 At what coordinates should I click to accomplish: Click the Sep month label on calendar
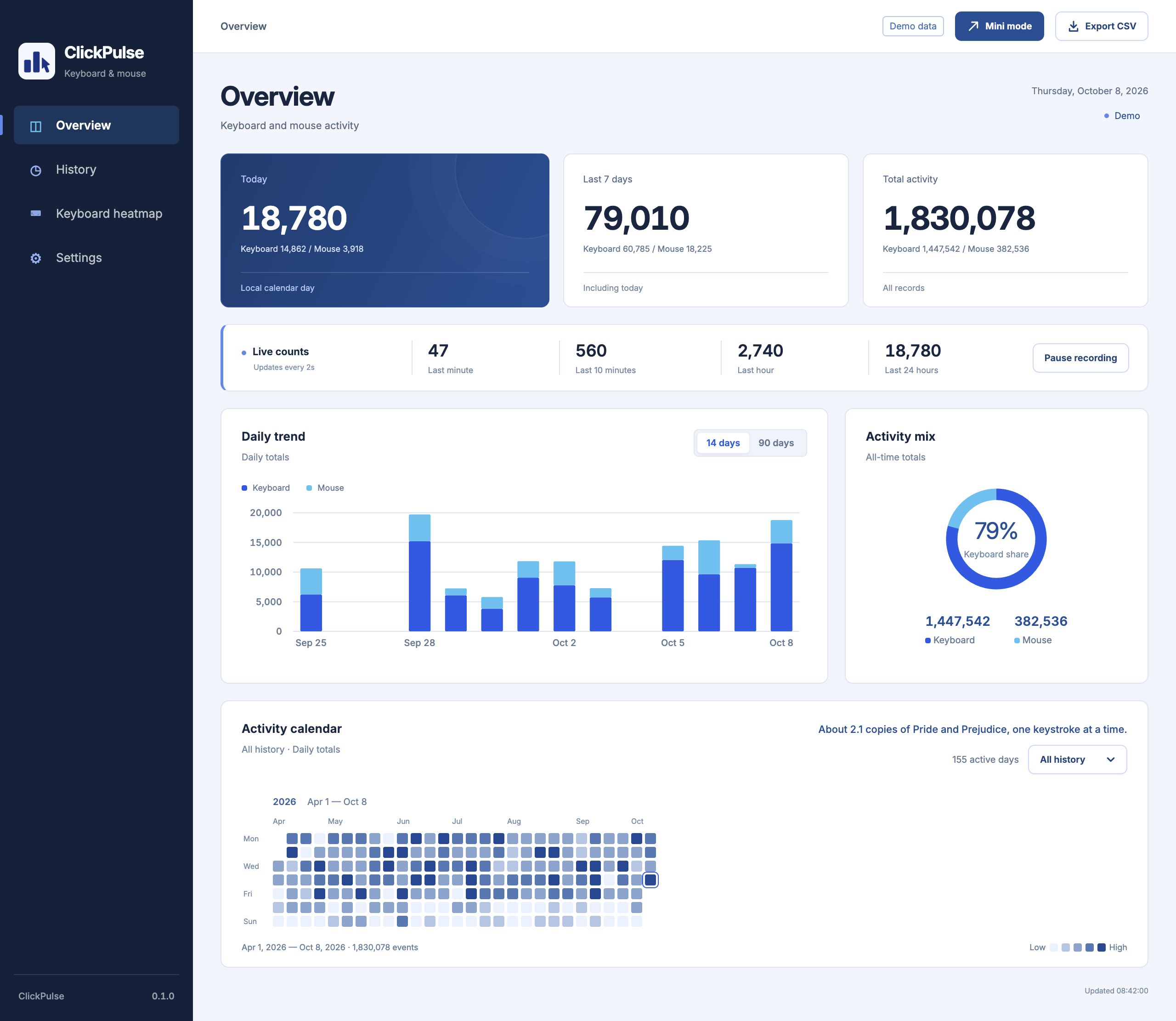(x=582, y=822)
